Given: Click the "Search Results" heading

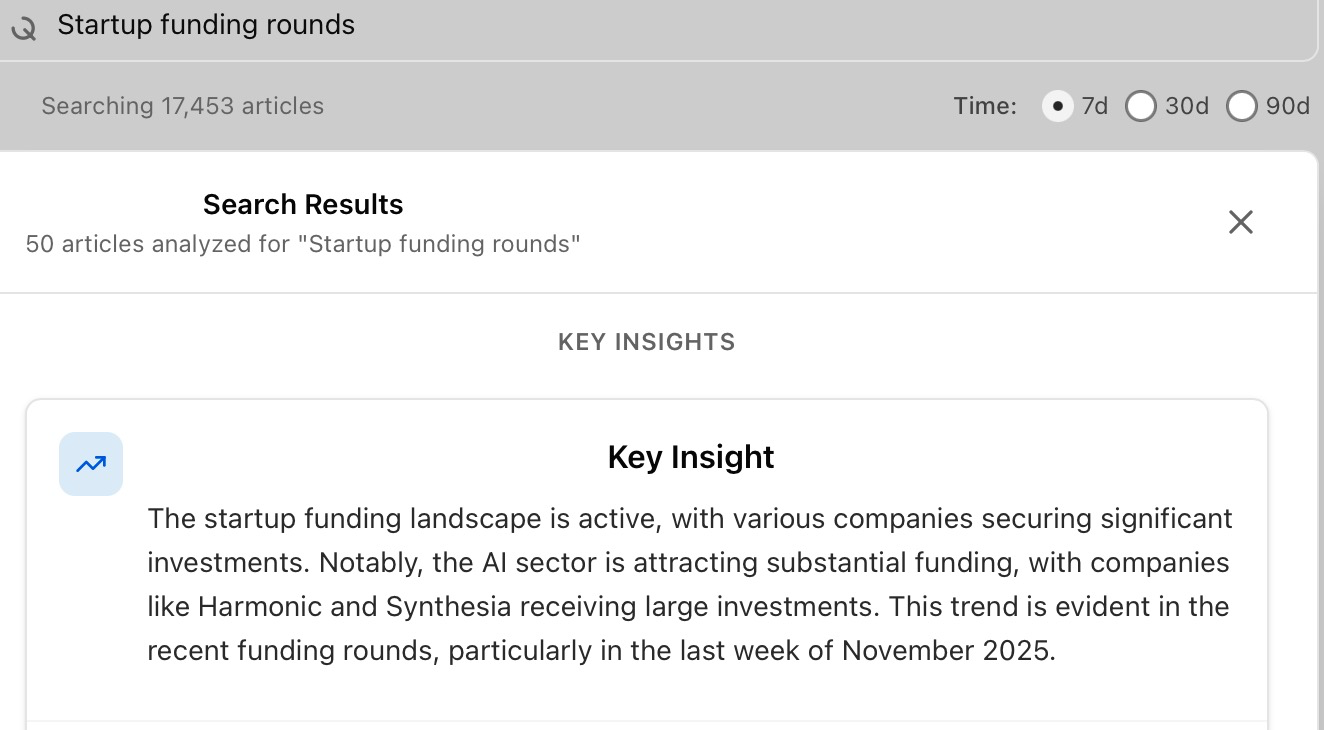Looking at the screenshot, I should [303, 205].
